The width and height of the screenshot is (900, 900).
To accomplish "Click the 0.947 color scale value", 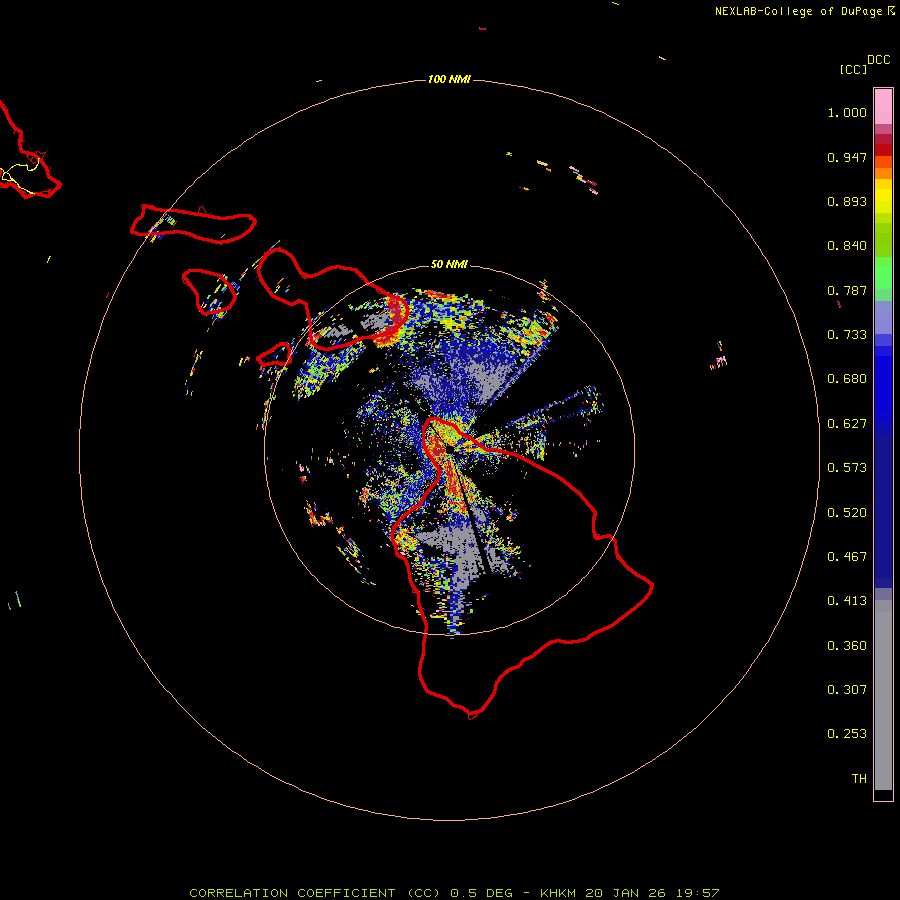I will pos(847,157).
